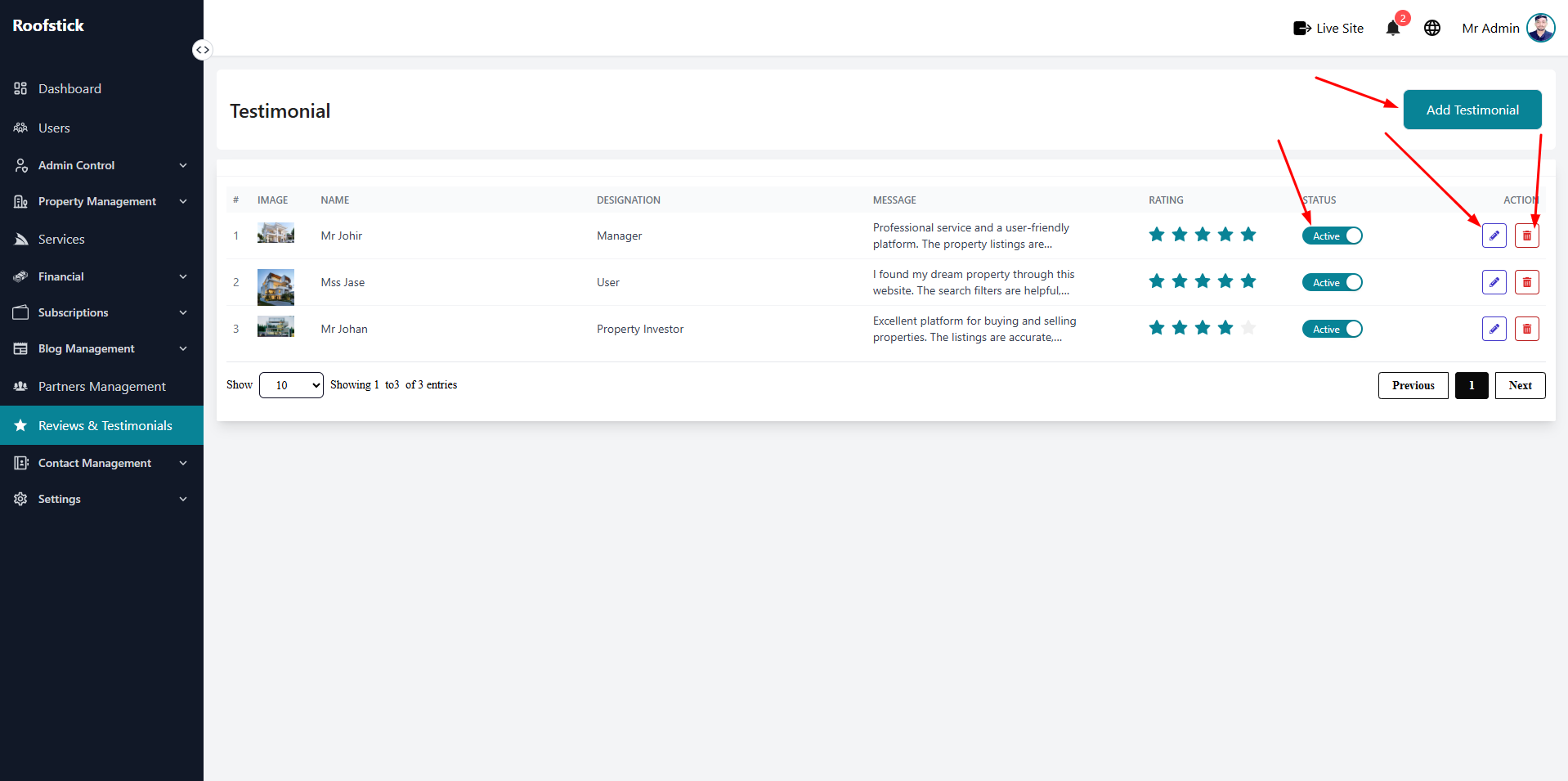Click the star icon beside Reviews & Testimonials
This screenshot has height=781, width=1568.
click(x=20, y=425)
